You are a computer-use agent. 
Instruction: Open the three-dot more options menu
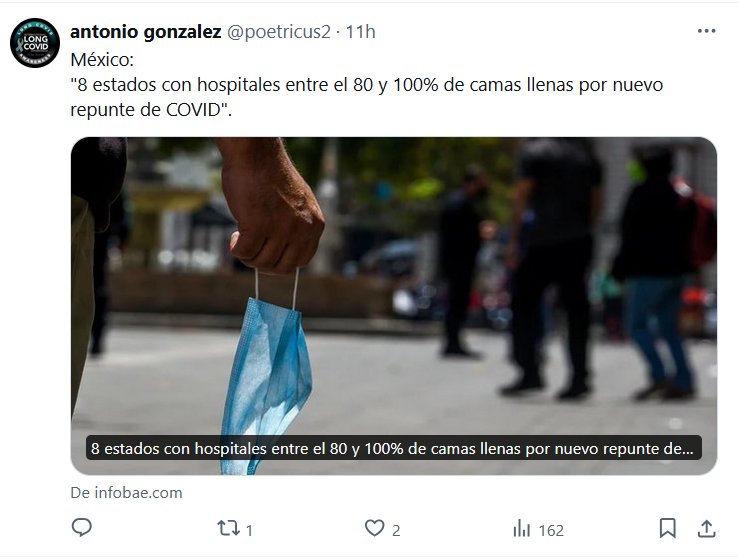point(706,31)
